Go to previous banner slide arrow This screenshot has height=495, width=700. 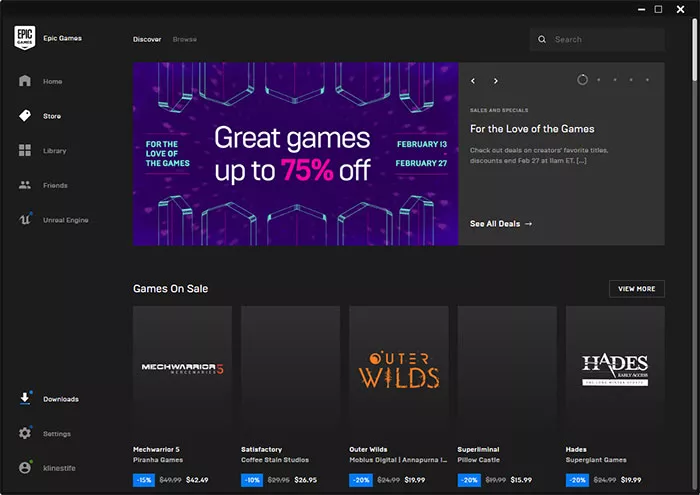coord(474,81)
